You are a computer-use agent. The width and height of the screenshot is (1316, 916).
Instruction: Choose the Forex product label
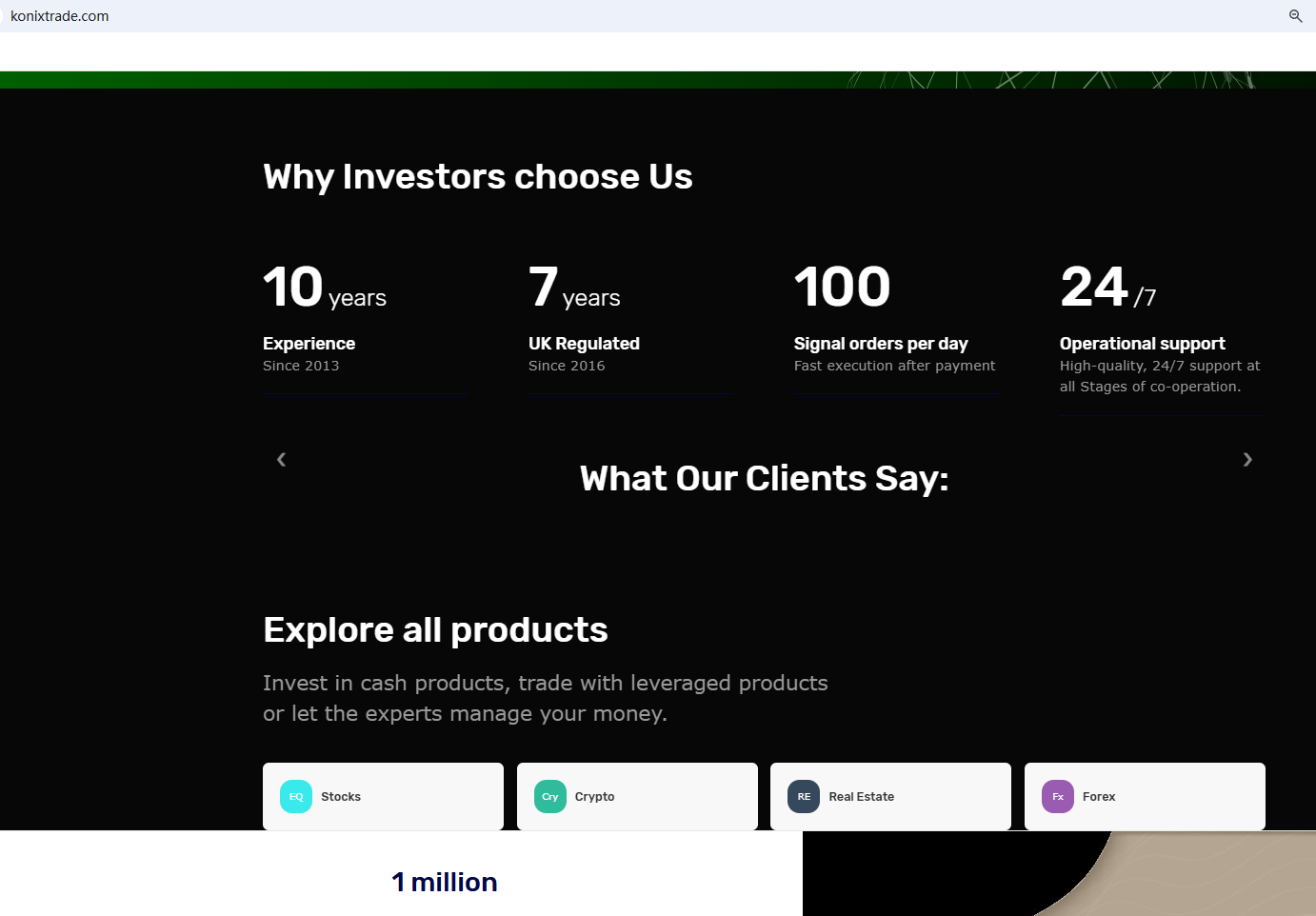pos(1099,797)
